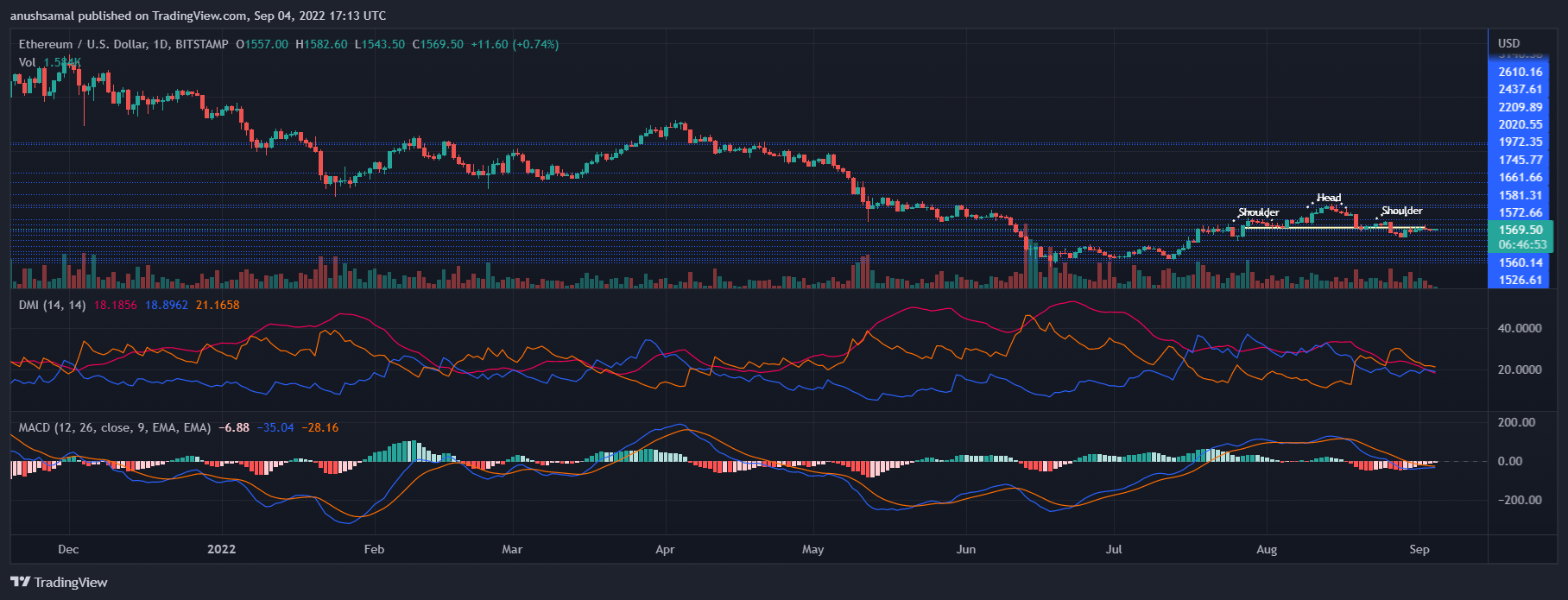Click the MACD 0.00 scale value
The height and width of the screenshot is (600, 1568).
1510,461
